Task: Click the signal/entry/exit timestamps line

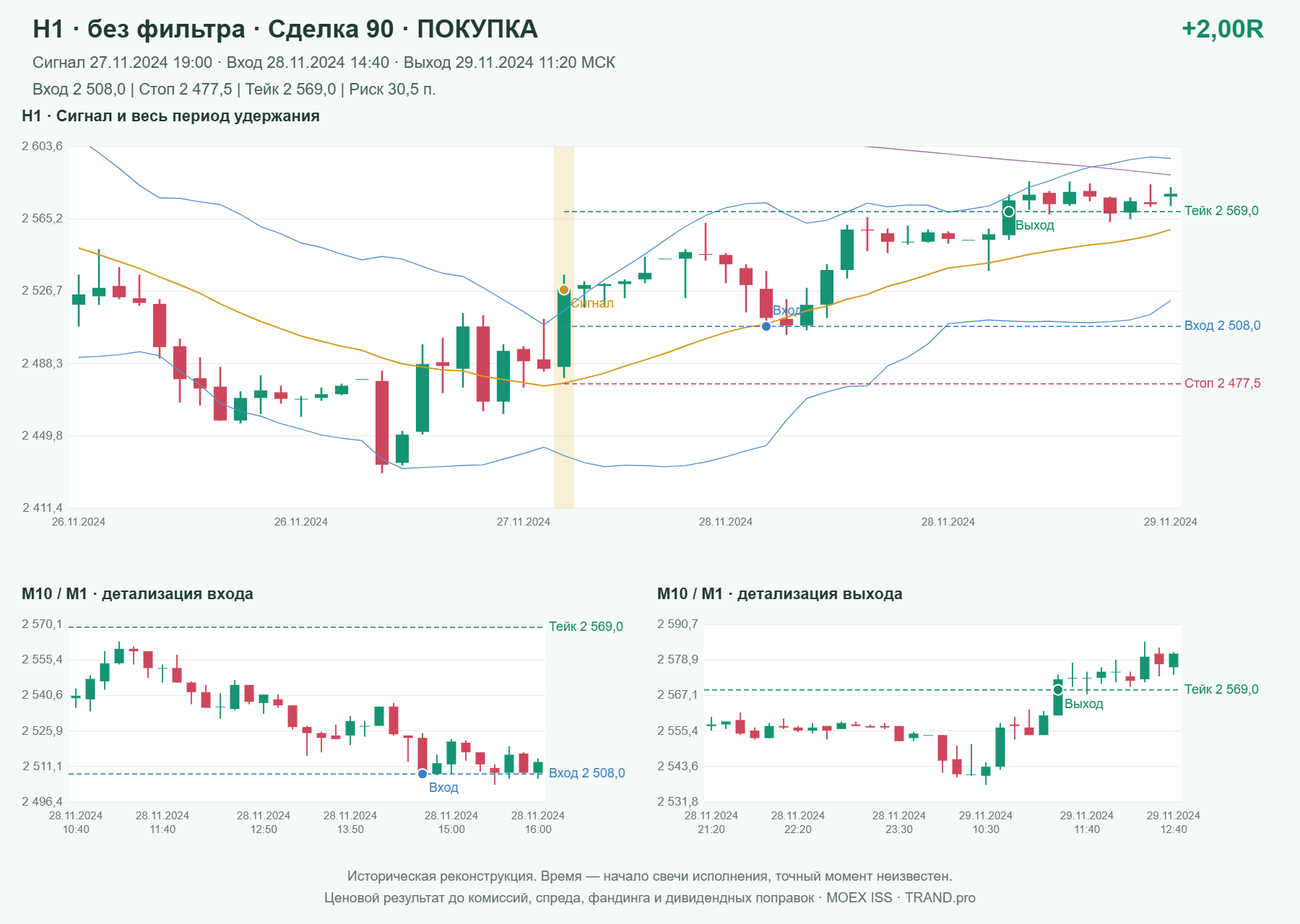Action: 324,63
